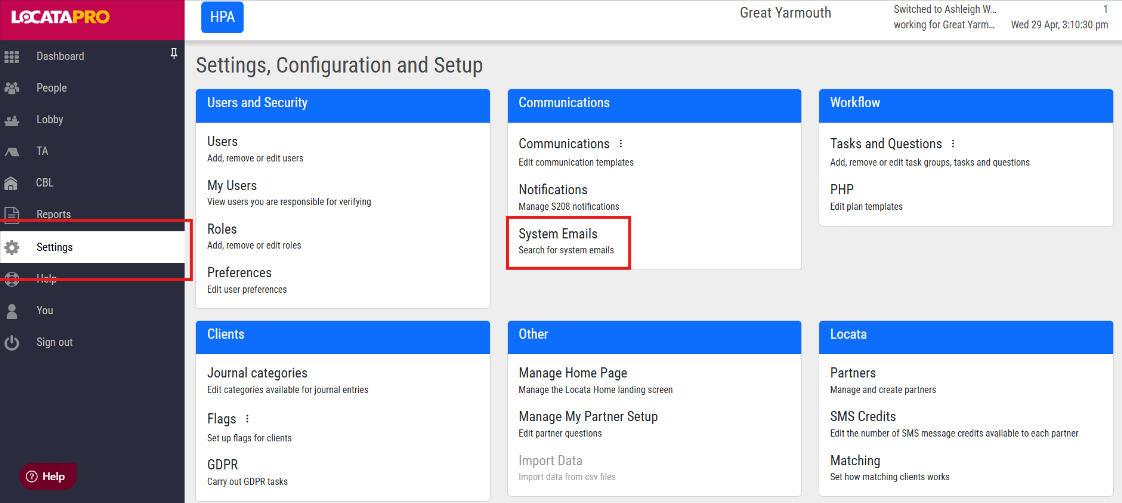Click the Reports document icon
Image resolution: width=1122 pixels, height=503 pixels.
[11, 215]
